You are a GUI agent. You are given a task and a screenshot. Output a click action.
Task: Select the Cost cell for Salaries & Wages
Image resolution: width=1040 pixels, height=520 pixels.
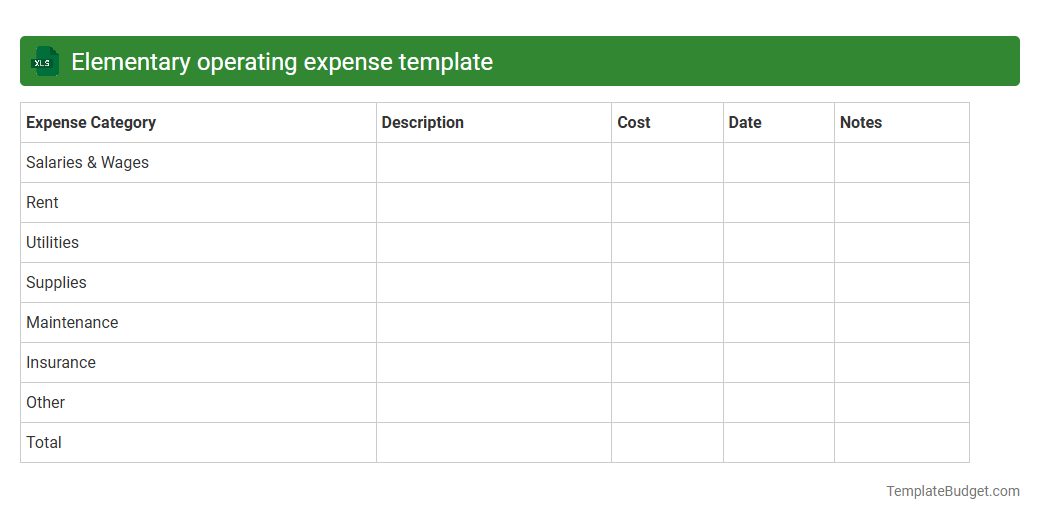tap(667, 162)
